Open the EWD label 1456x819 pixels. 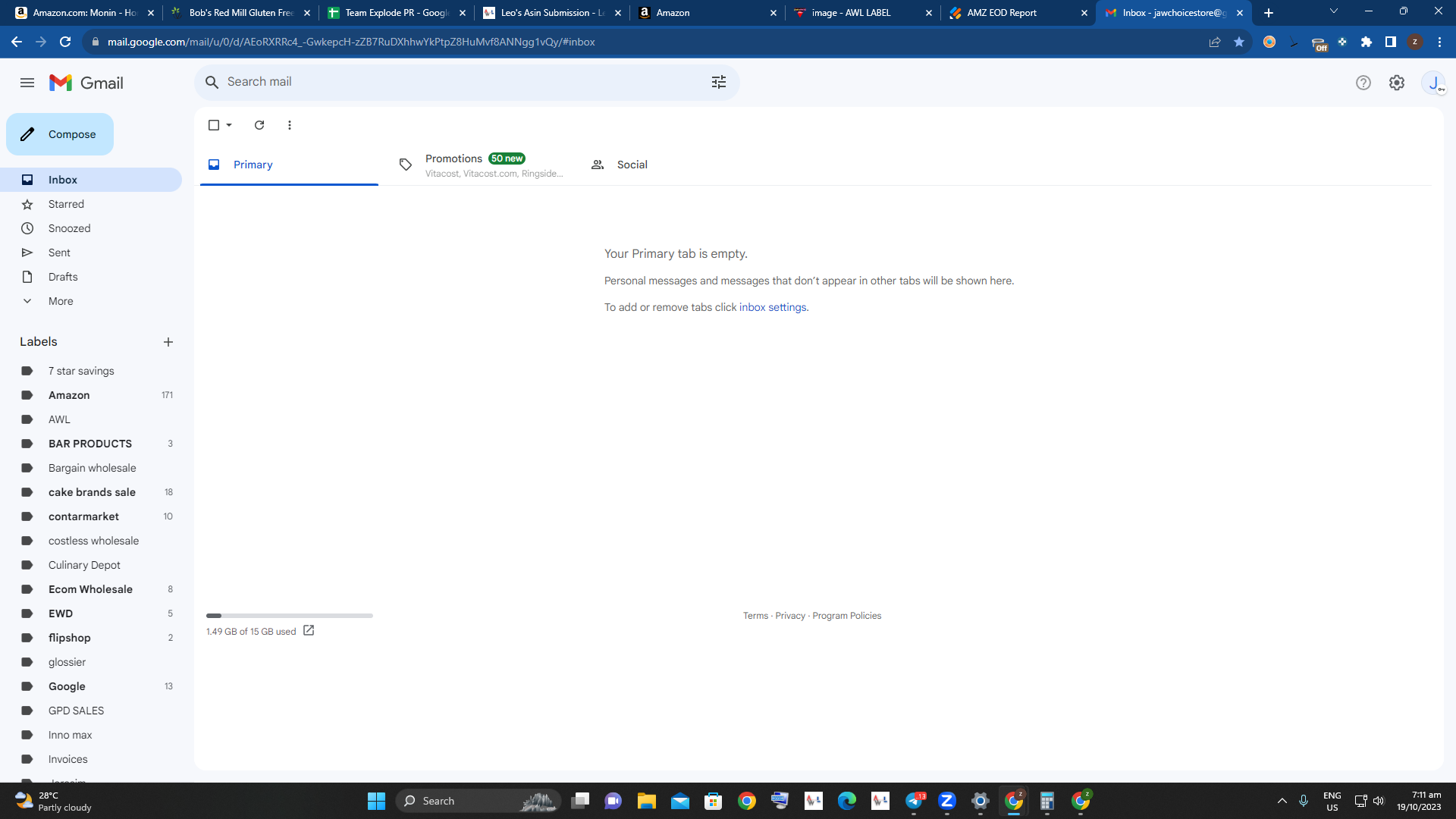91,613
